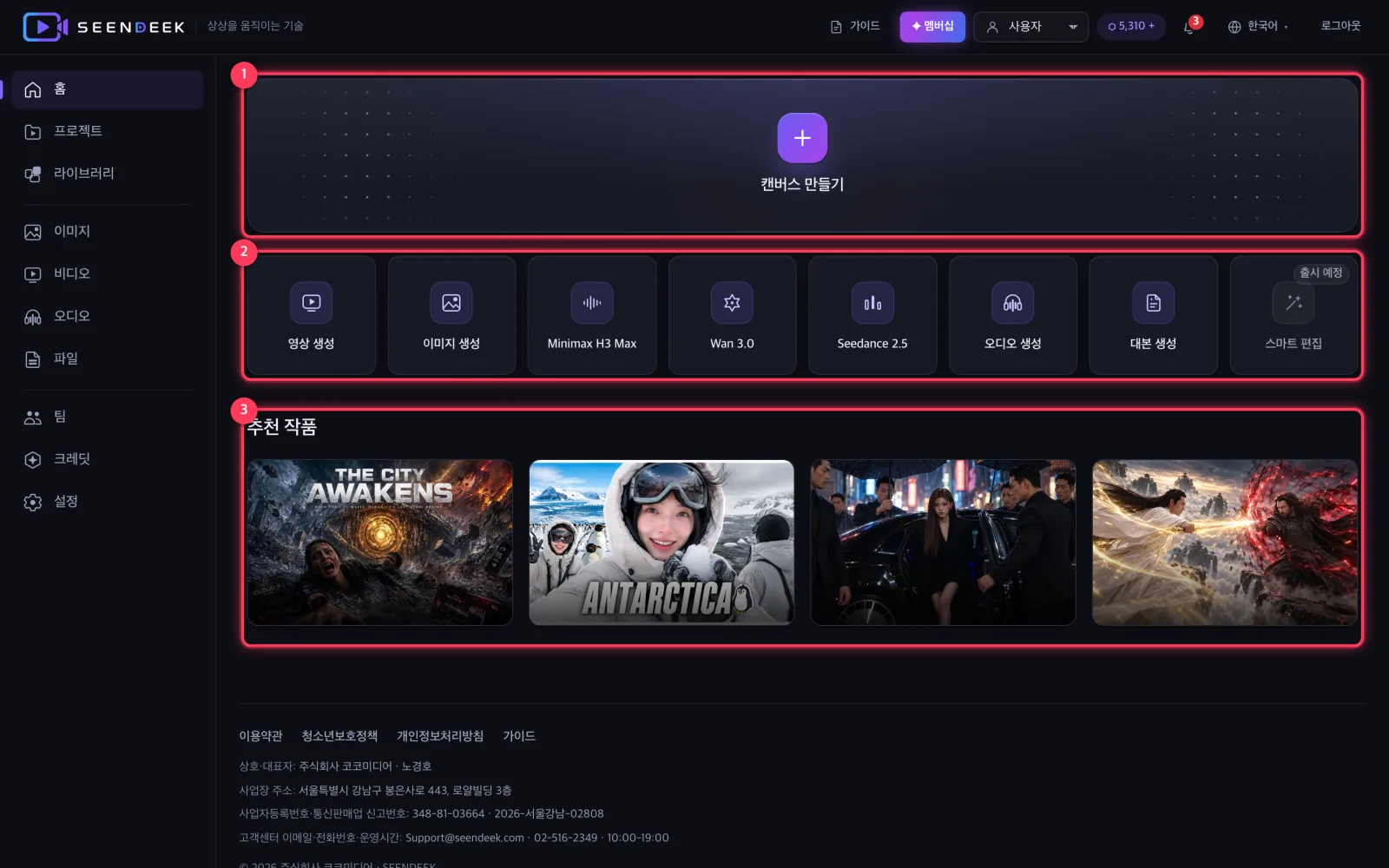Open 파일 in the sidebar
This screenshot has height=868, width=1389.
[108, 359]
